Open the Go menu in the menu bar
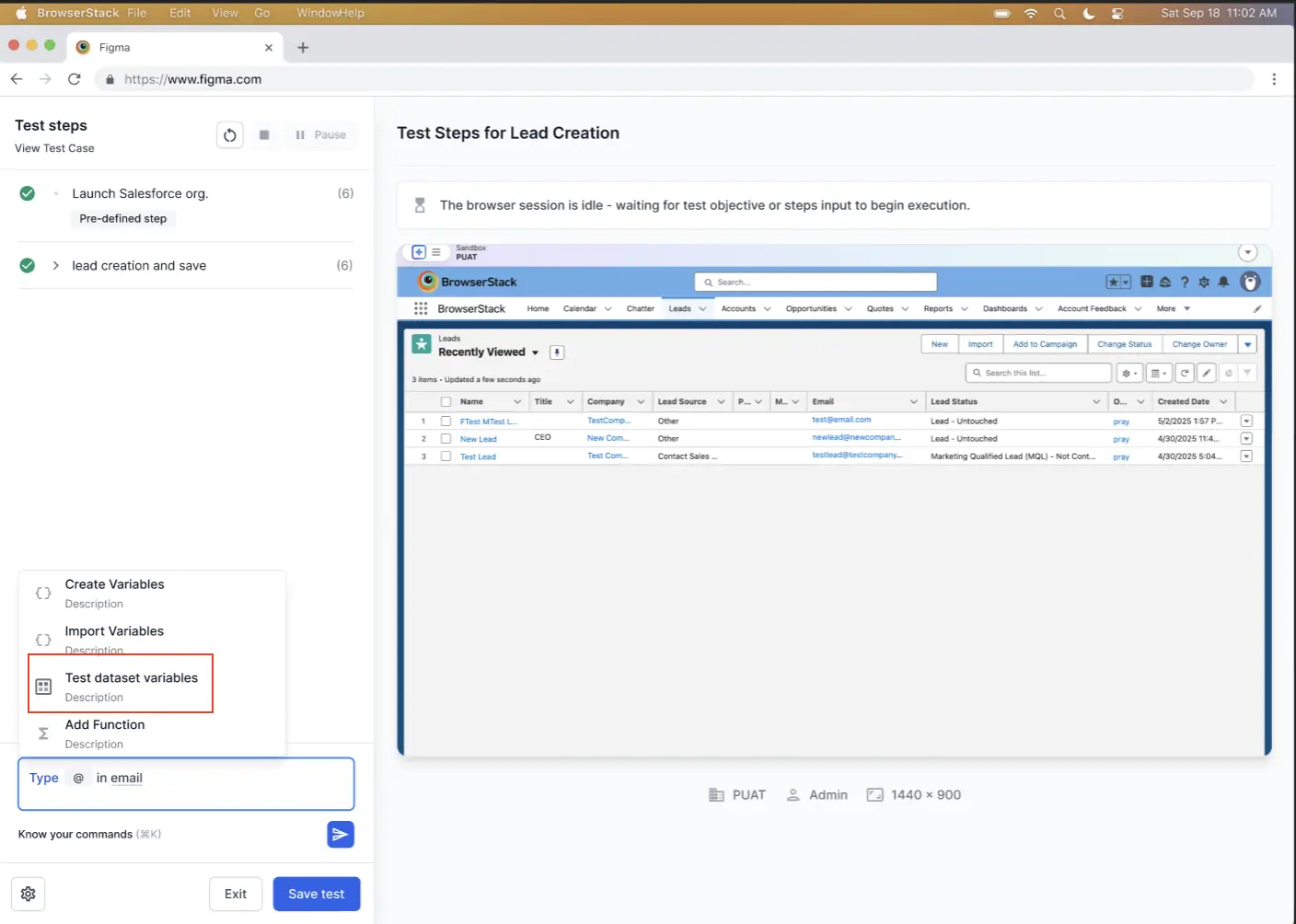 (x=262, y=13)
